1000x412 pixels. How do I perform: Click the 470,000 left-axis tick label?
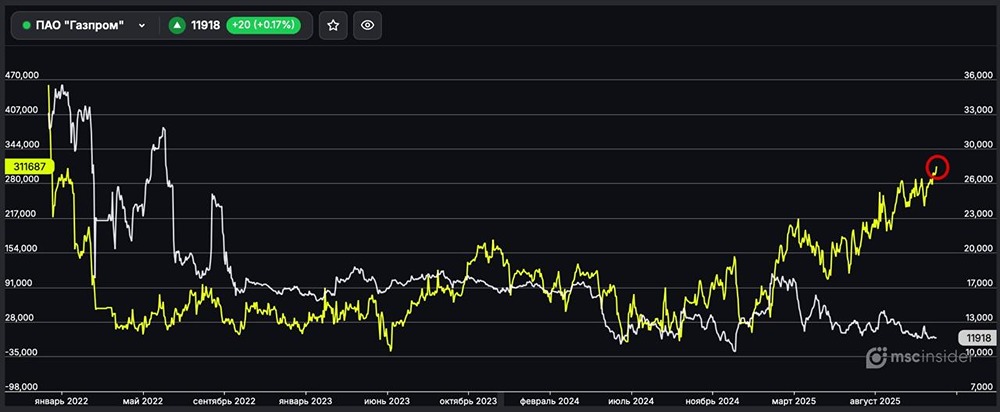pos(22,75)
